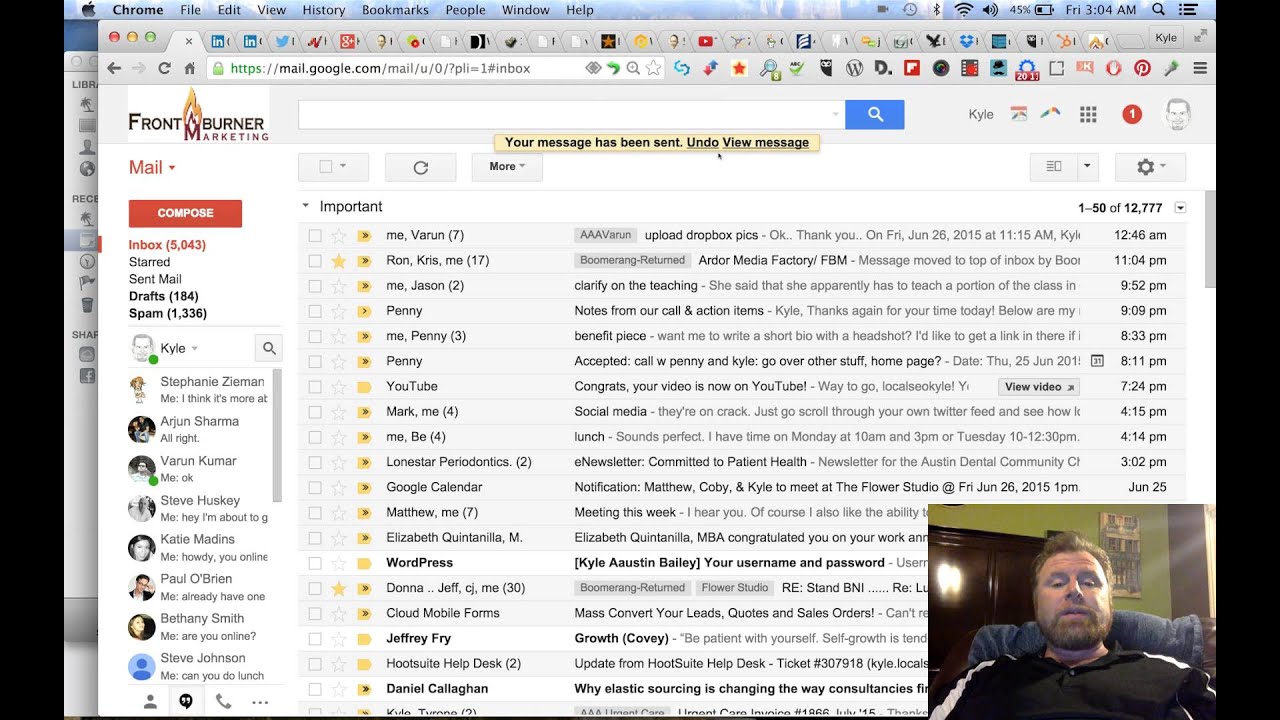
Task: Refresh the inbox with the refresh icon
Action: coord(420,167)
